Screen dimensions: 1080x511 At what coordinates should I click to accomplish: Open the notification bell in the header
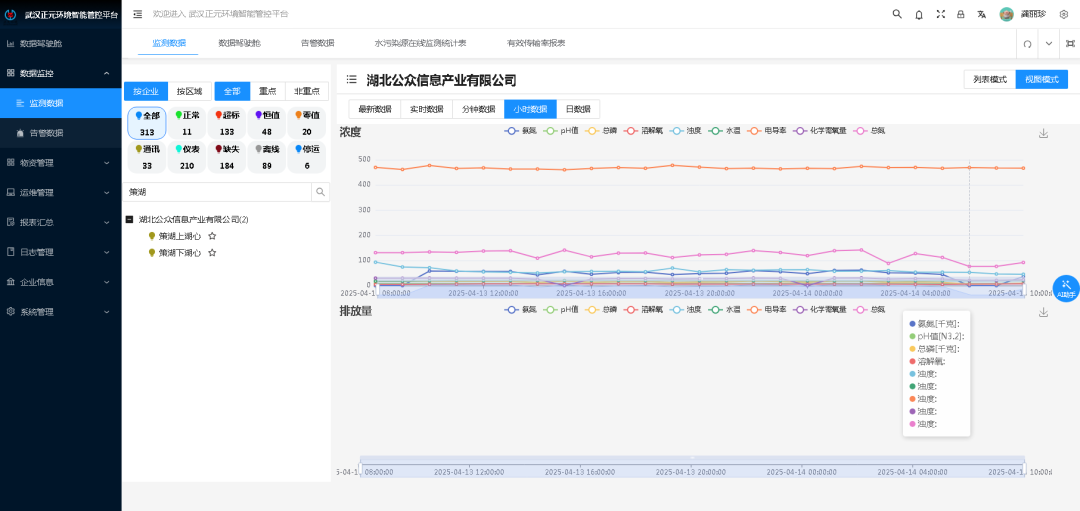[918, 14]
